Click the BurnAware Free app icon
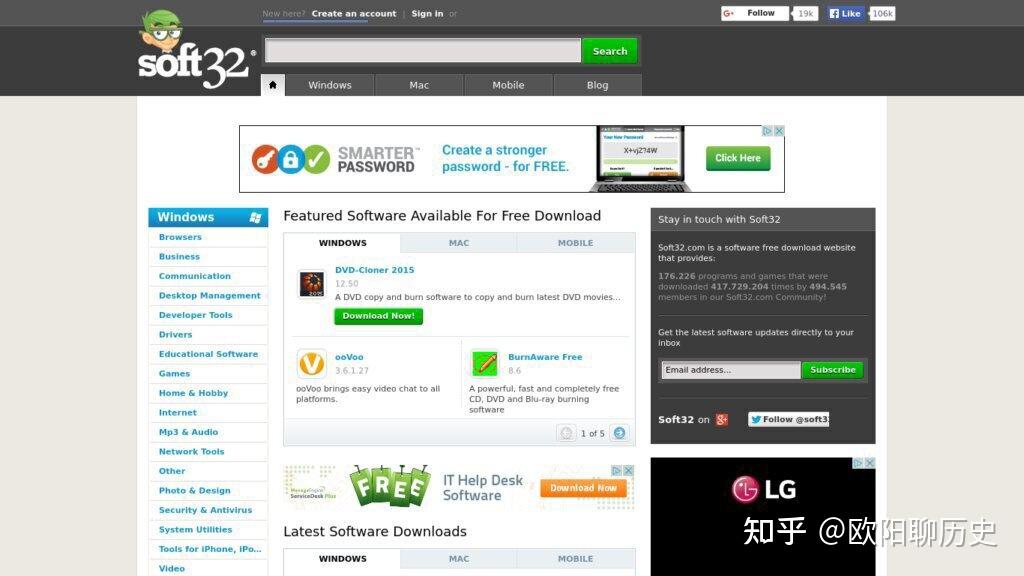1024x576 pixels. [x=484, y=364]
